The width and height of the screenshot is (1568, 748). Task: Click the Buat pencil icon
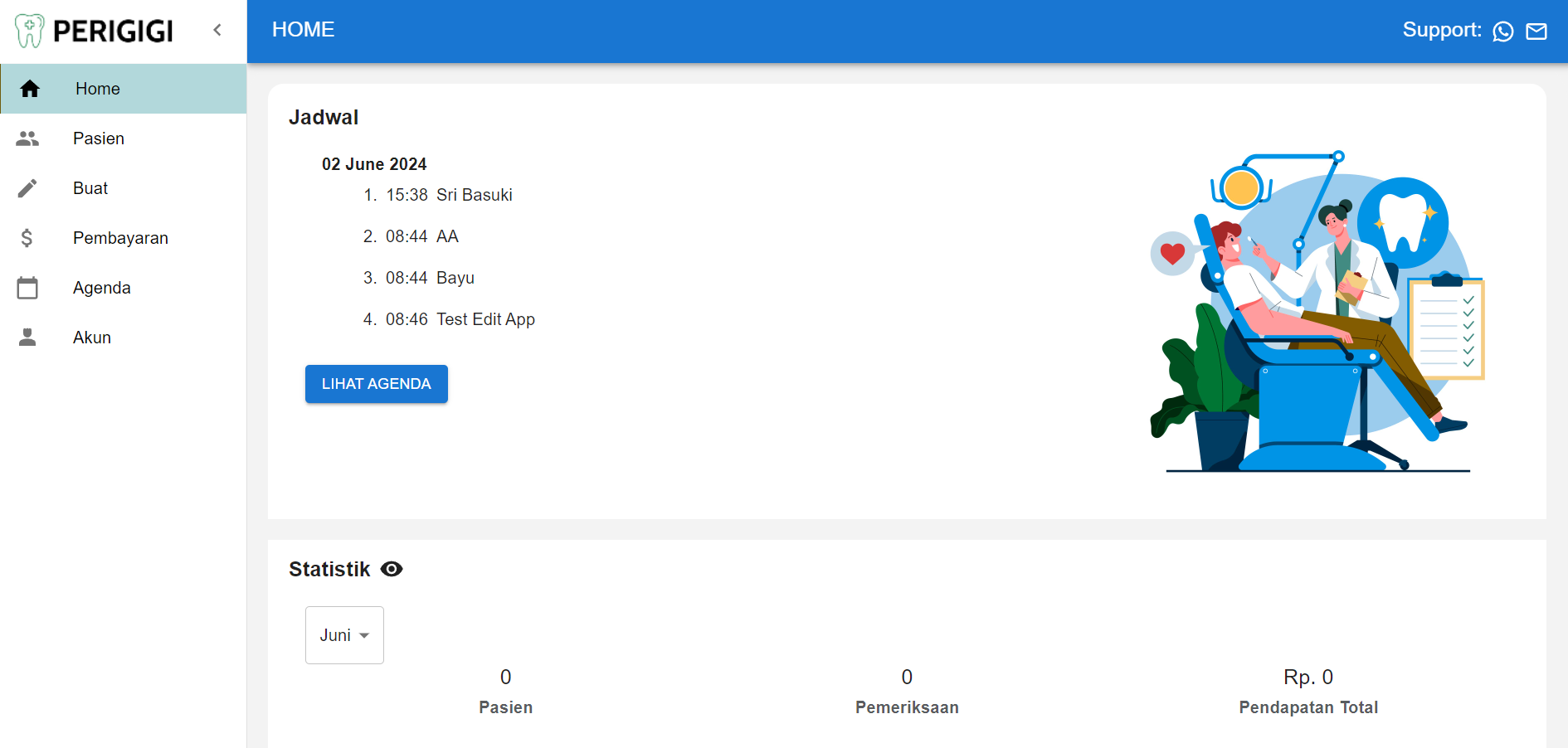tap(27, 188)
